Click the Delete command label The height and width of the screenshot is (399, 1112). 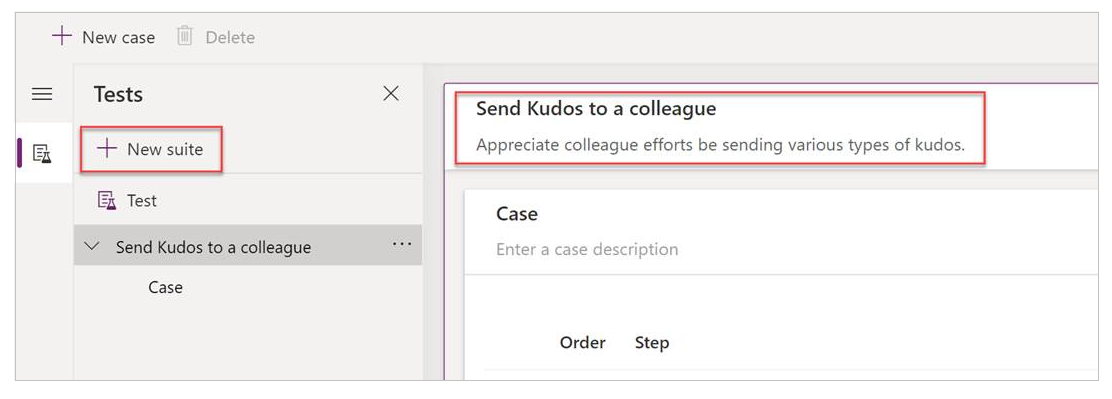(230, 38)
